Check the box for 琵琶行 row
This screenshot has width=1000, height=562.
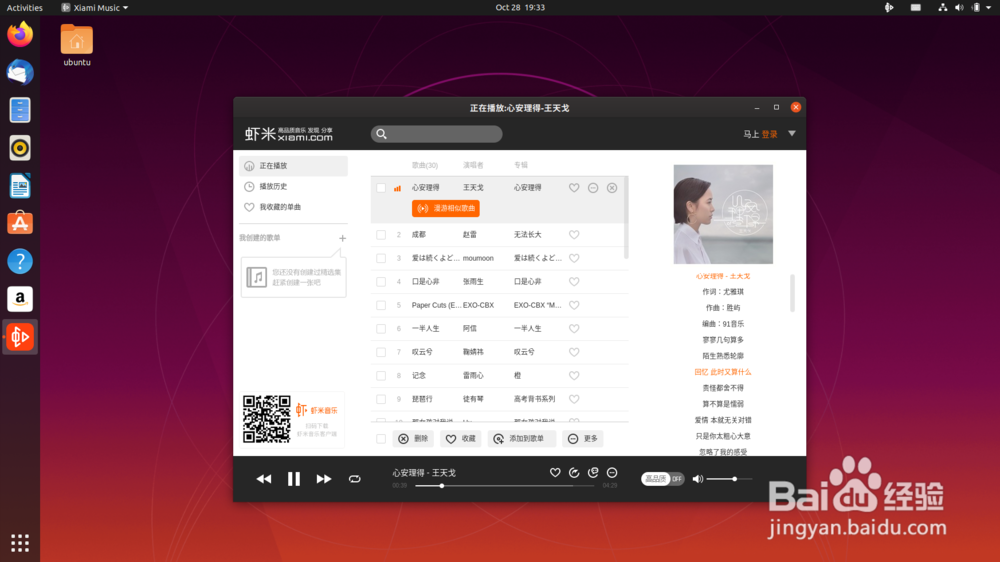pyautogui.click(x=381, y=399)
